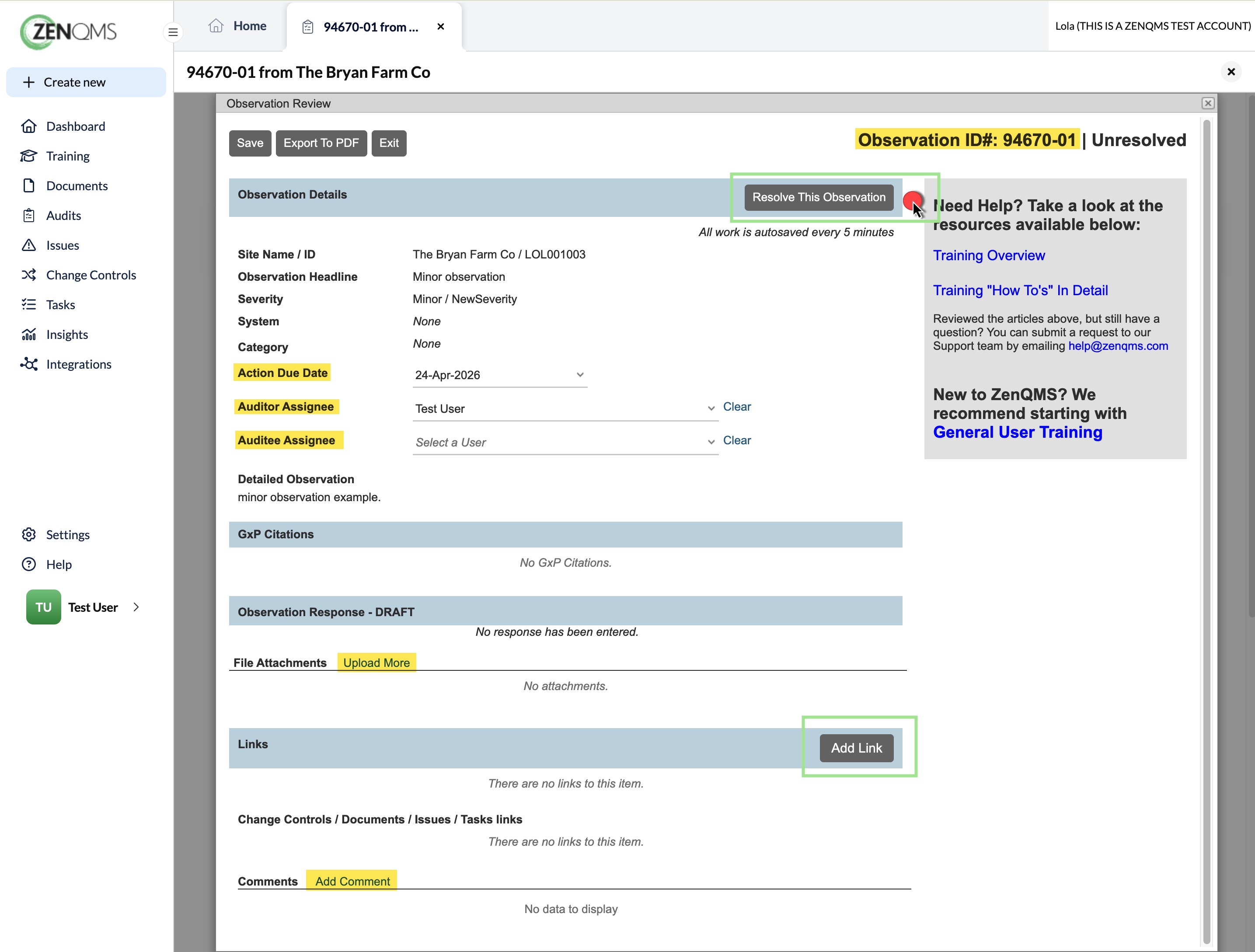Click 'The Bryan Farm Co / LOL001003' value
This screenshot has width=1255, height=952.
[x=499, y=255]
